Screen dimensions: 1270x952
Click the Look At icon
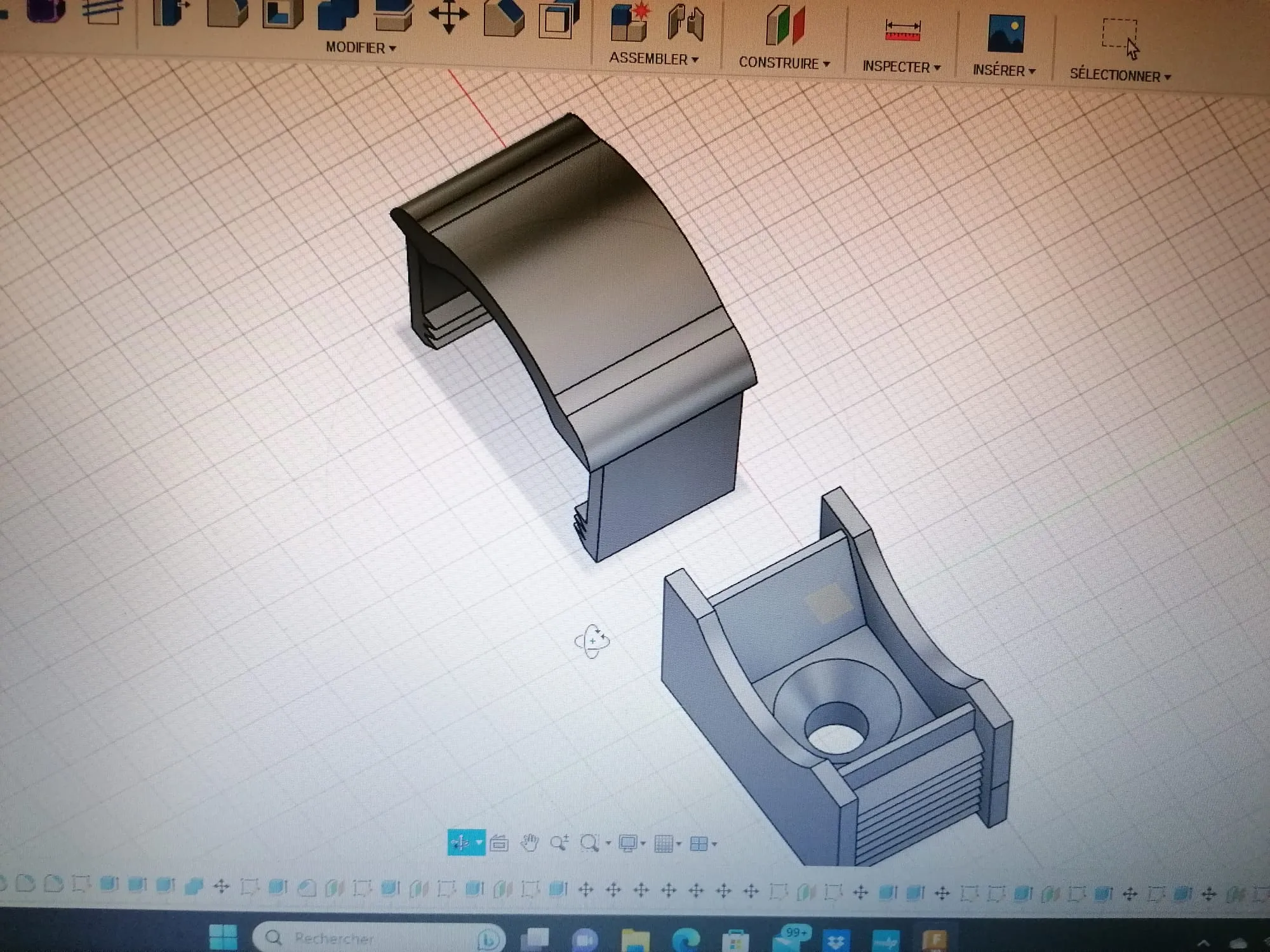click(500, 843)
